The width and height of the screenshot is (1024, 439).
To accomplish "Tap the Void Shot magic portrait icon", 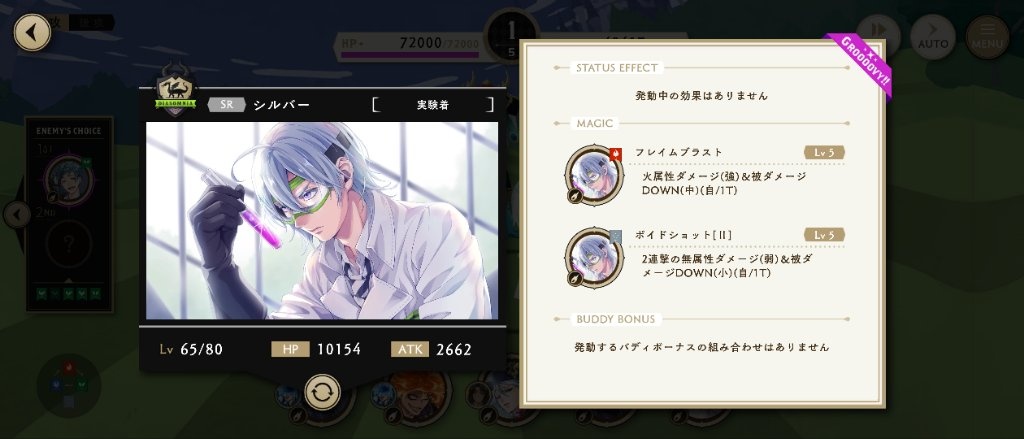I will pos(594,257).
